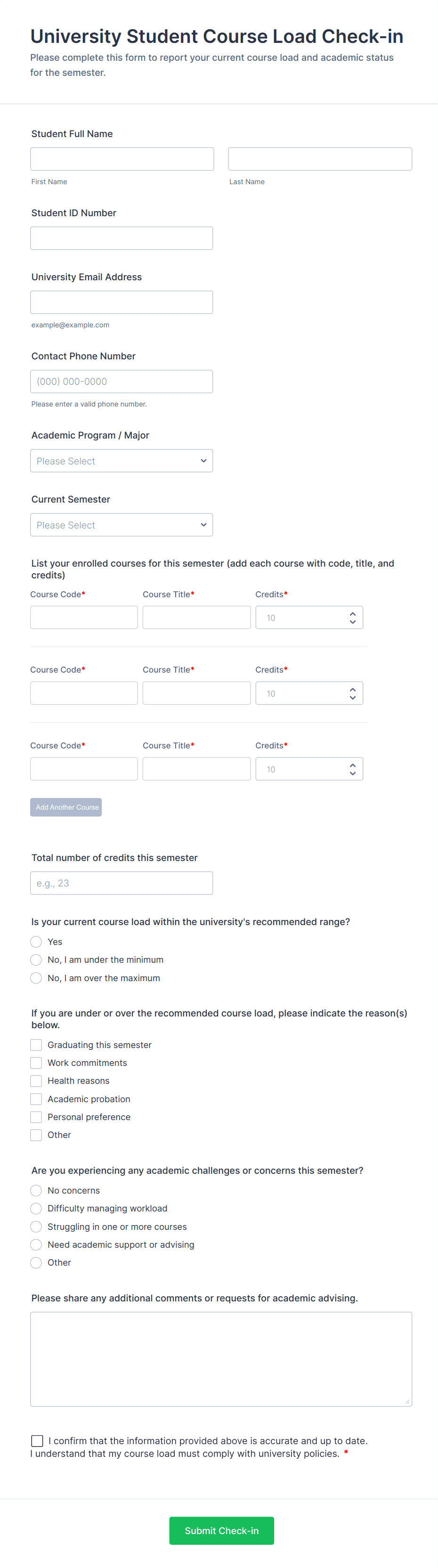This screenshot has width=438, height=1568.
Task: Click the second course Credits stepper arrows
Action: tap(352, 693)
